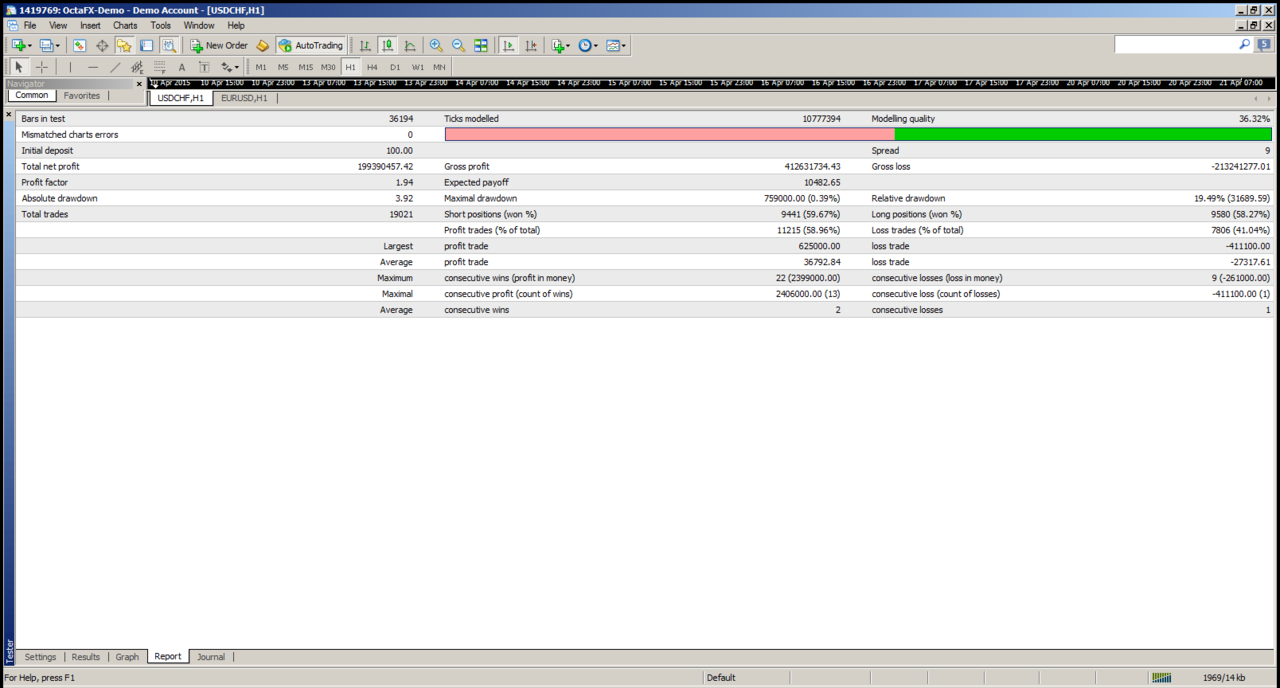1280x688 pixels.
Task: Zoom in on the chart
Action: tap(436, 45)
